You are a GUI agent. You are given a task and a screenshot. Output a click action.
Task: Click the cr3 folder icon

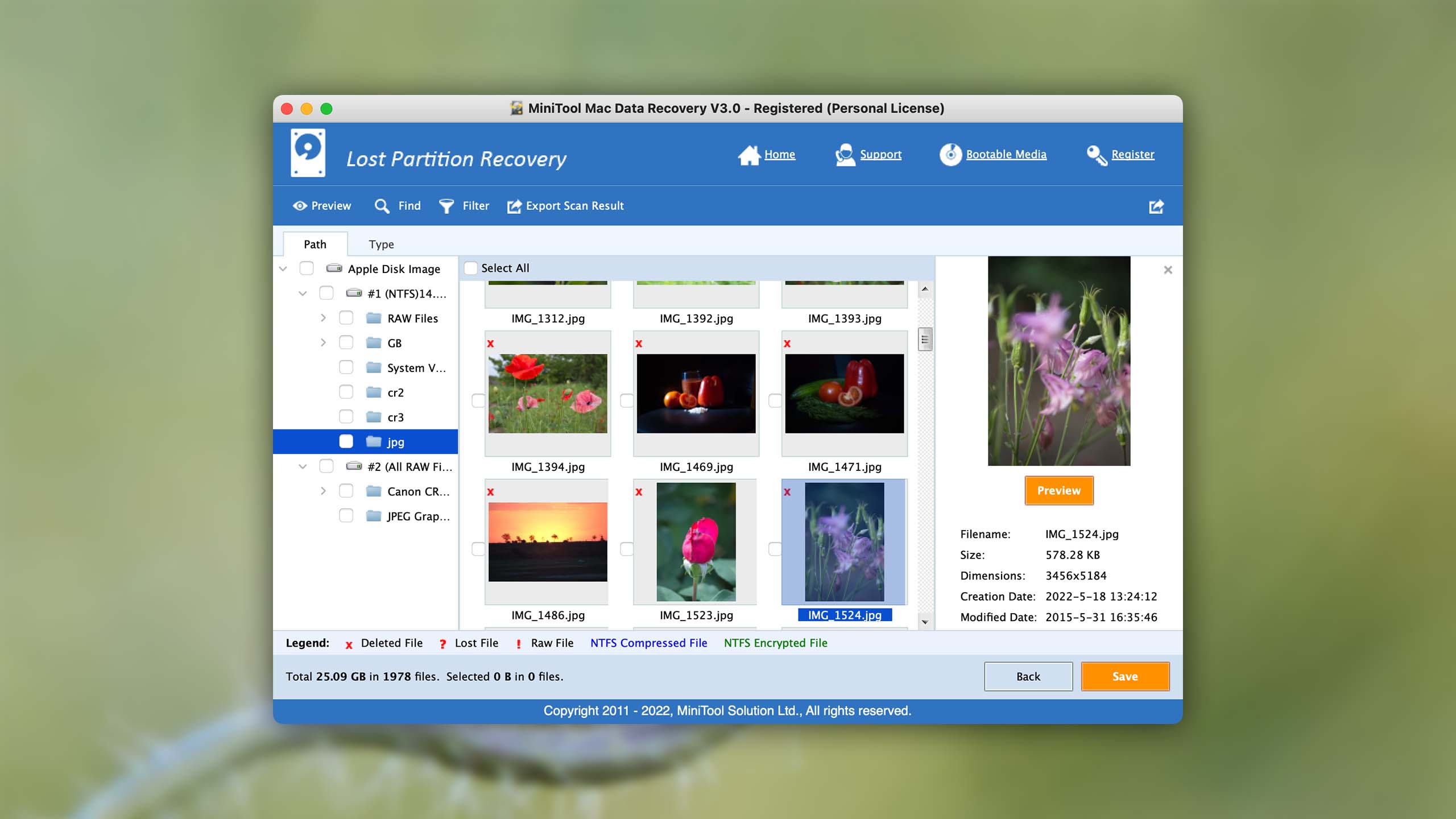[374, 417]
